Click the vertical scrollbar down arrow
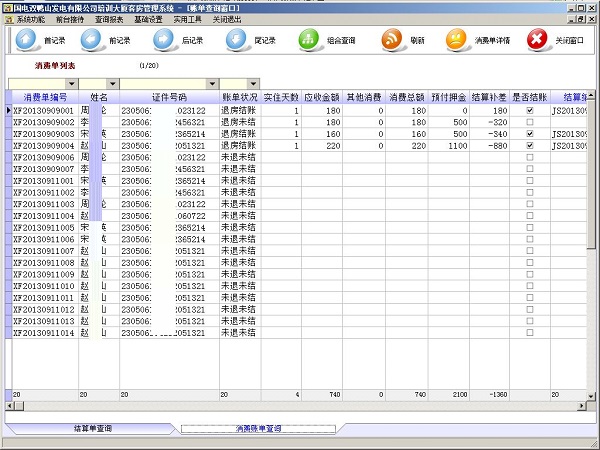This screenshot has height=450, width=600. click(x=591, y=396)
